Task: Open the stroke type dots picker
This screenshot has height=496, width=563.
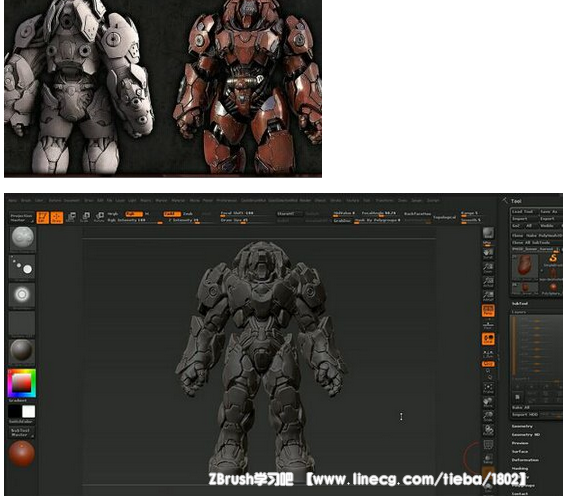Action: [22, 266]
